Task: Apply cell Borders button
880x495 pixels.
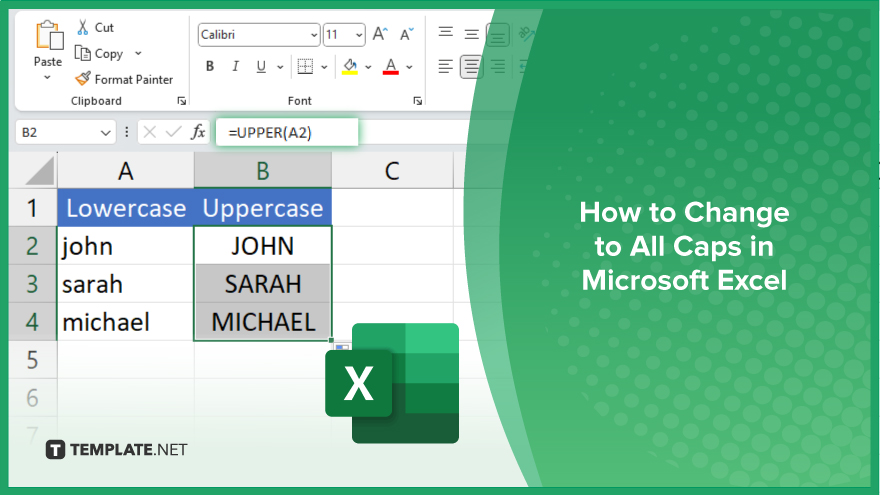Action: click(x=305, y=66)
